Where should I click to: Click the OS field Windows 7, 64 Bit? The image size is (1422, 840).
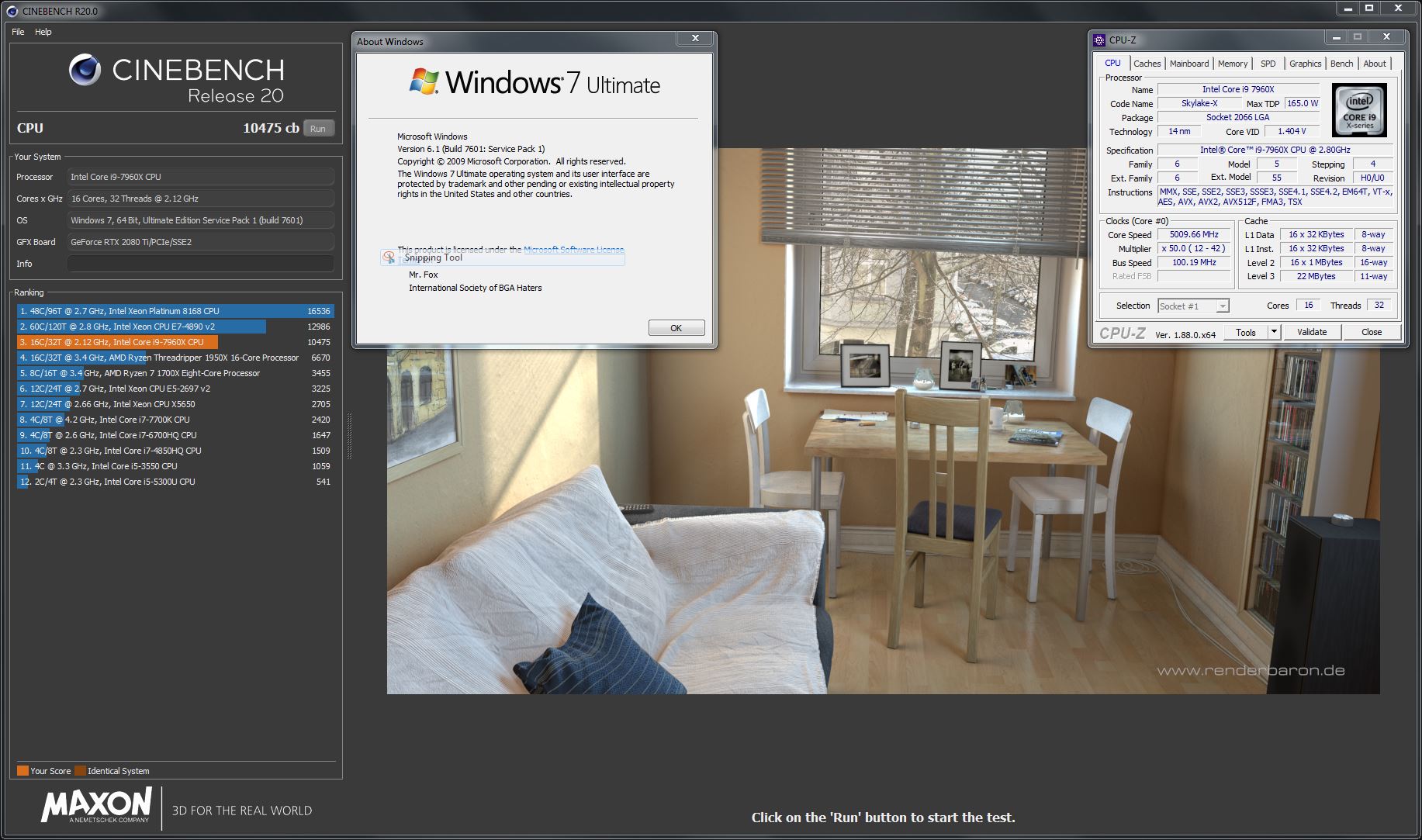[200, 220]
